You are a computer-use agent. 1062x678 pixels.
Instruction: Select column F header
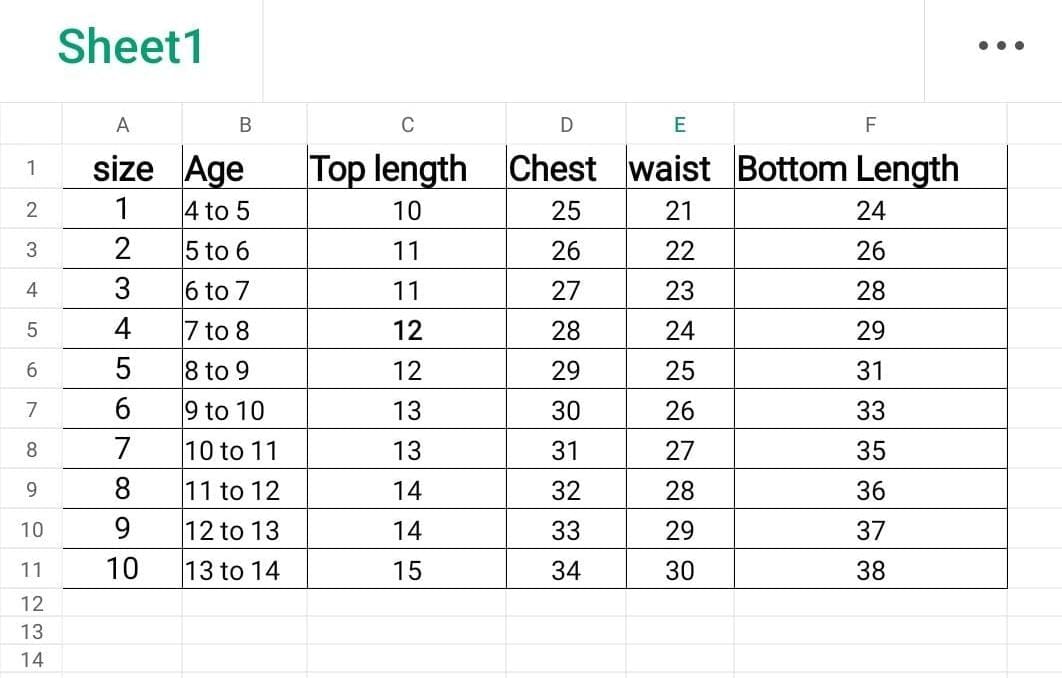coord(870,125)
